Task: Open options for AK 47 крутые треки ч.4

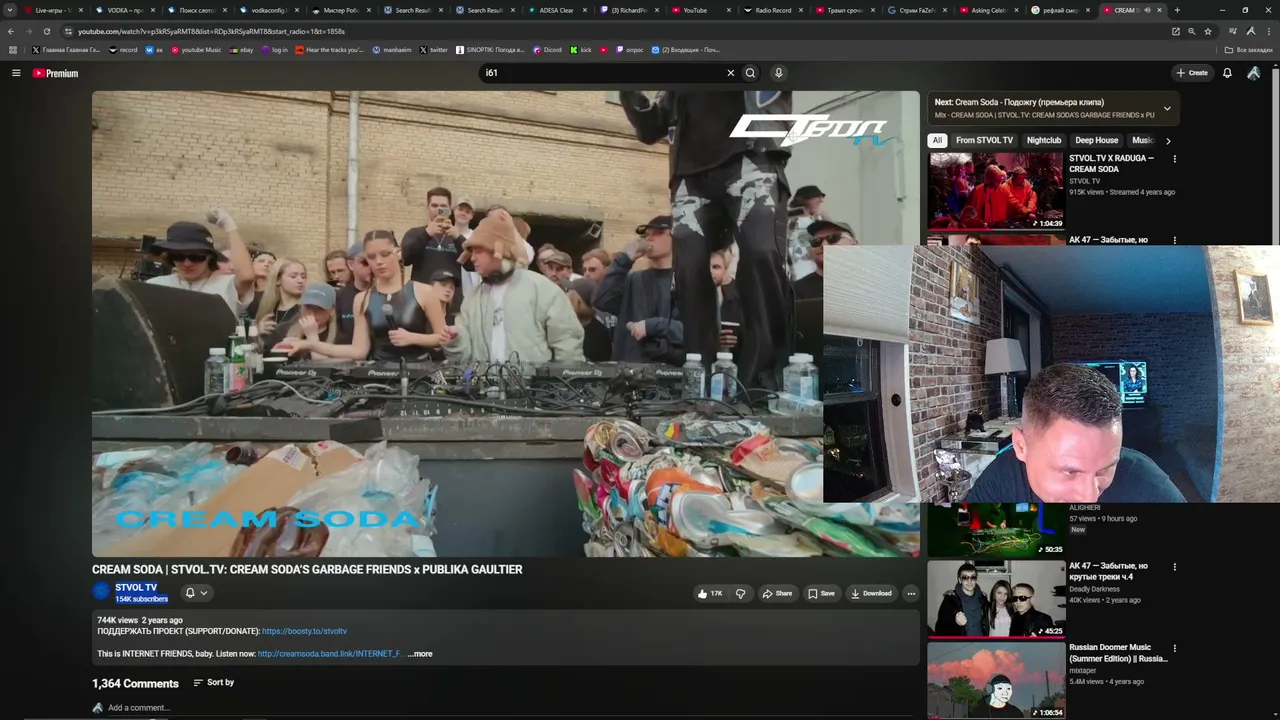Action: click(1175, 567)
